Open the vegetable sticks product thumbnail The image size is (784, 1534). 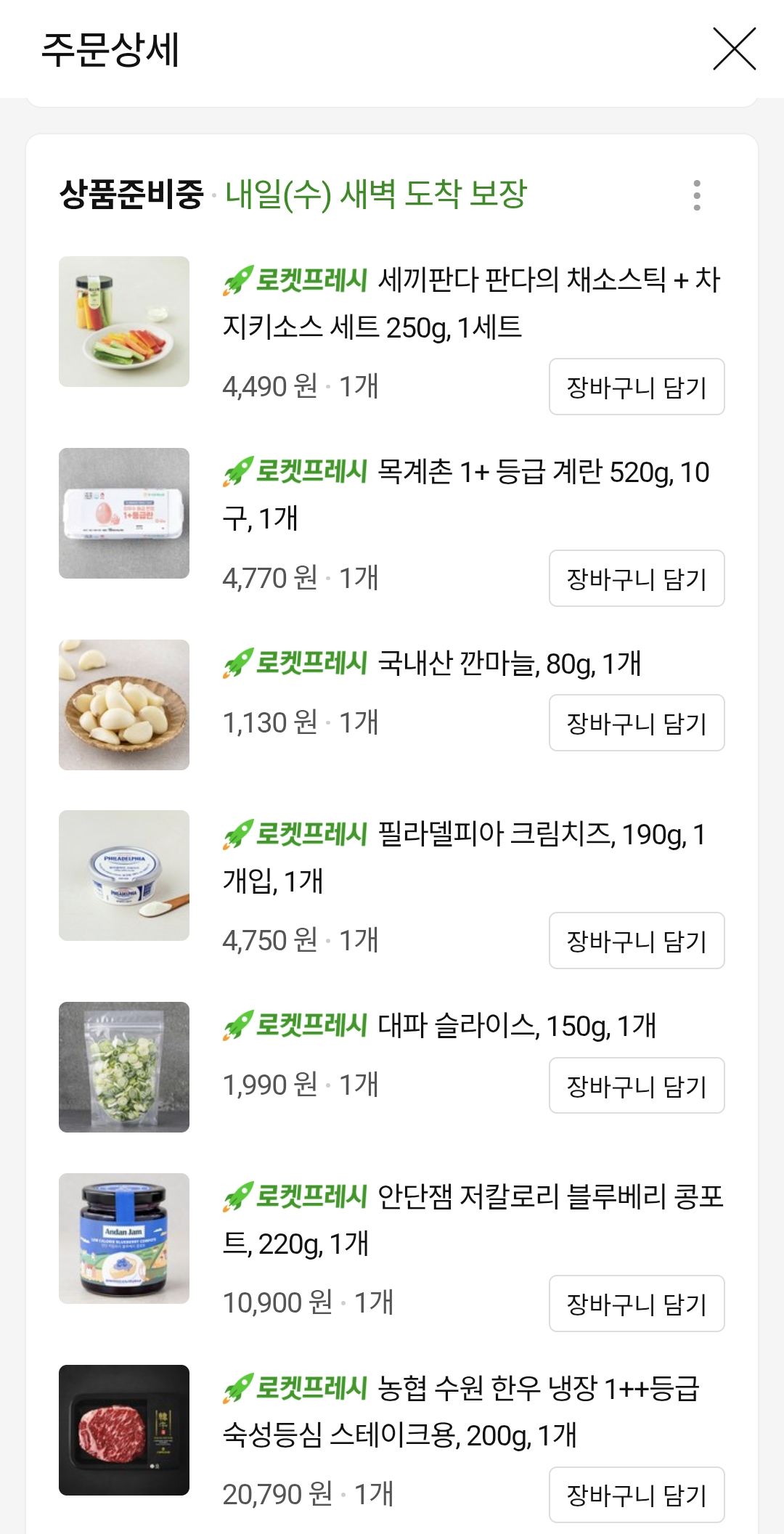coord(124,322)
